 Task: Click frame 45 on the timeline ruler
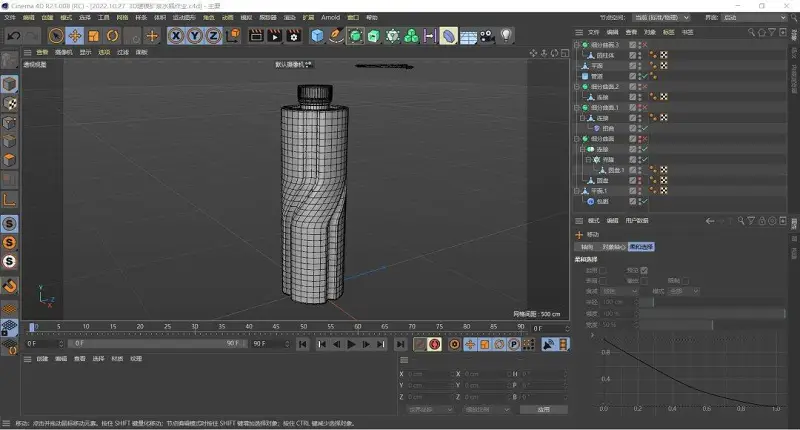276,327
